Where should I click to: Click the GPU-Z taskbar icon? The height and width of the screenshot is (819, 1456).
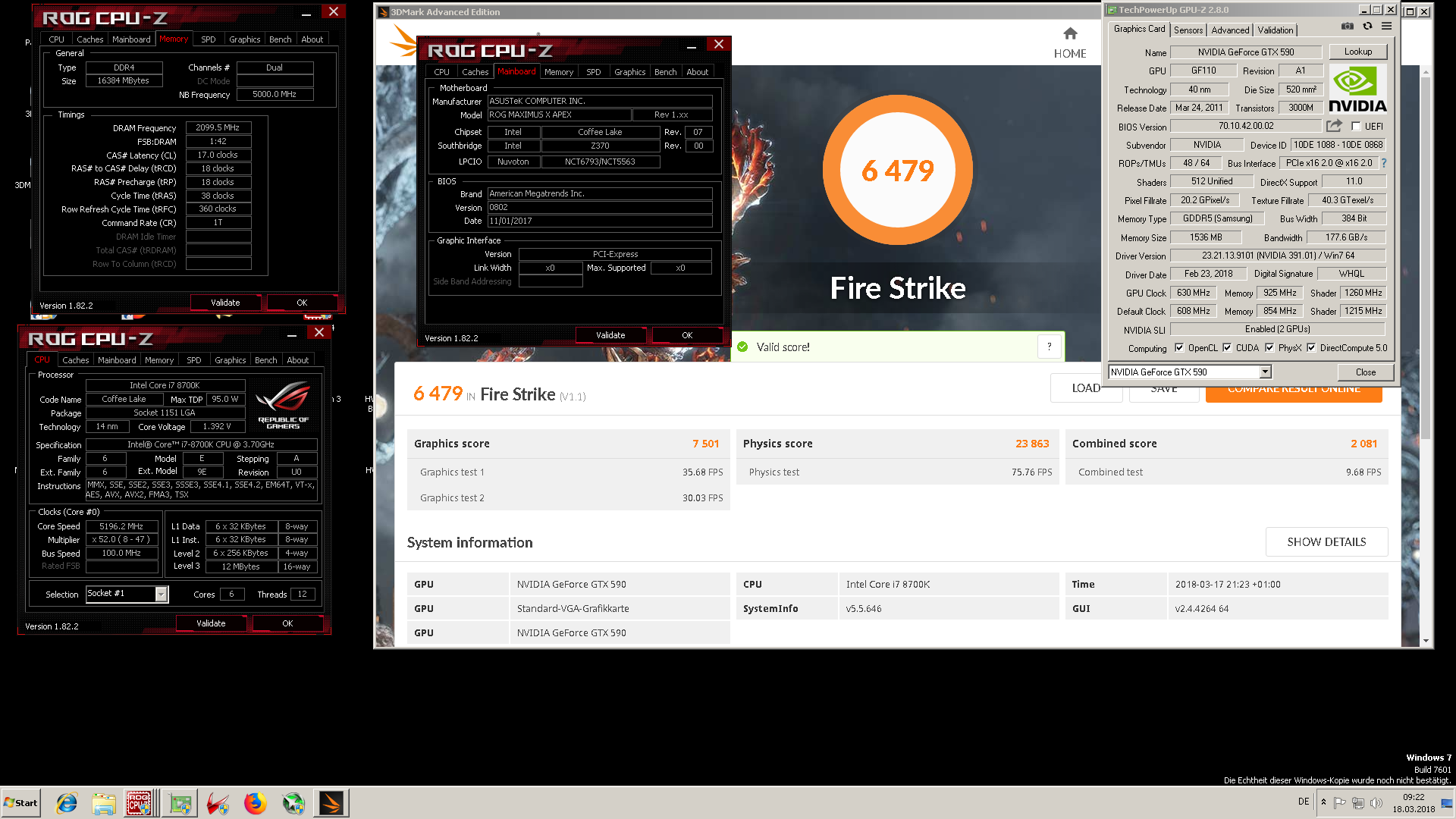(180, 803)
